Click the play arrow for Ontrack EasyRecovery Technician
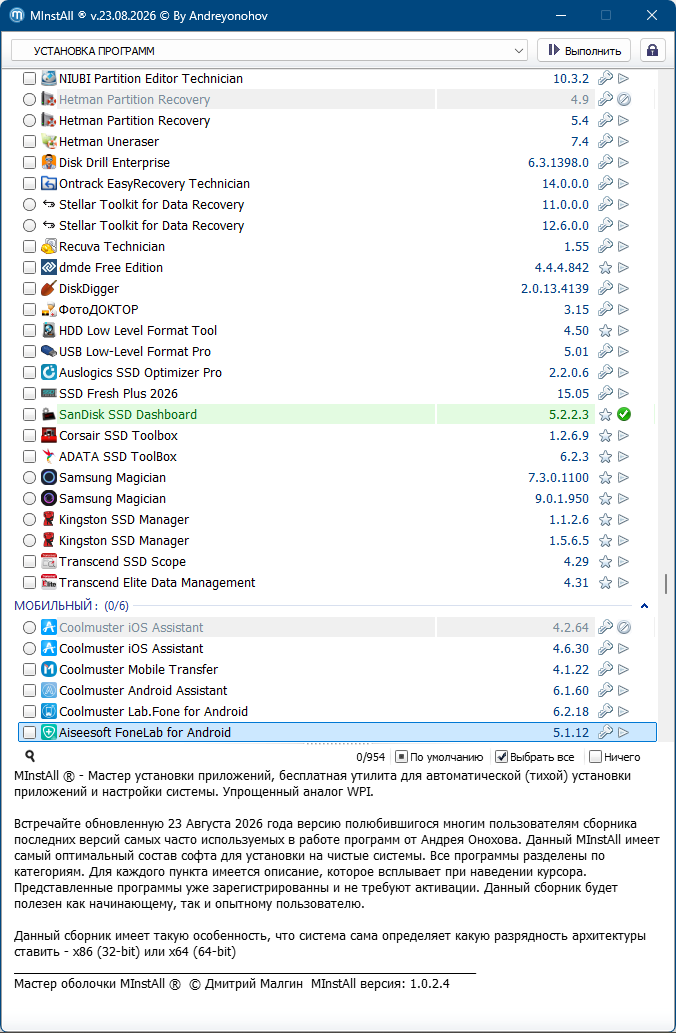Screen dimensions: 676x1033 tap(623, 184)
